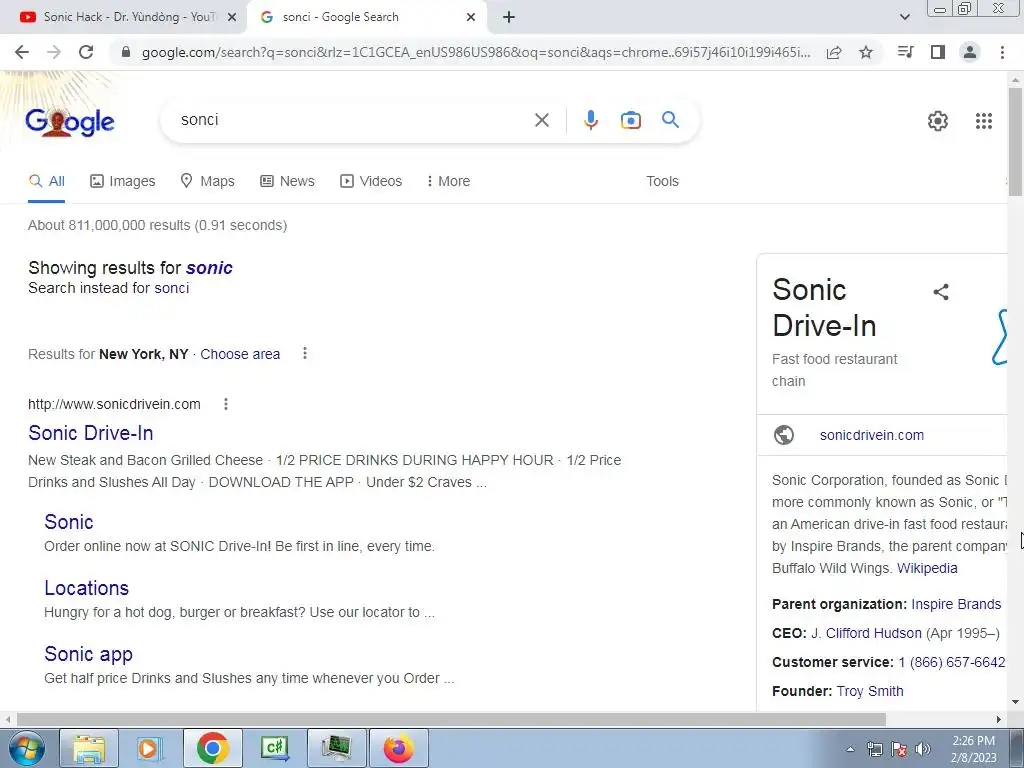
Task: Call customer service number link
Action: tap(952, 662)
